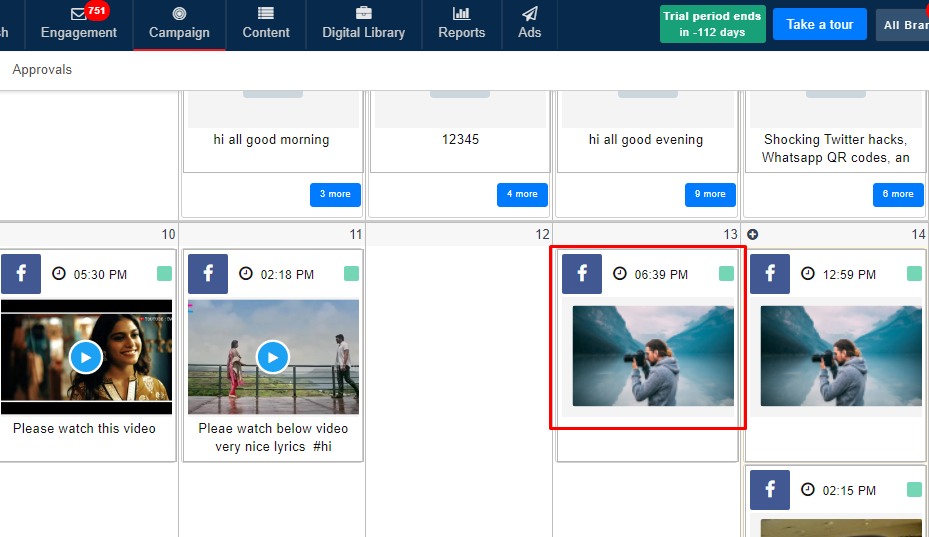
Task: Open the photographer thumbnail on 12:59 PM post
Action: pos(840,357)
